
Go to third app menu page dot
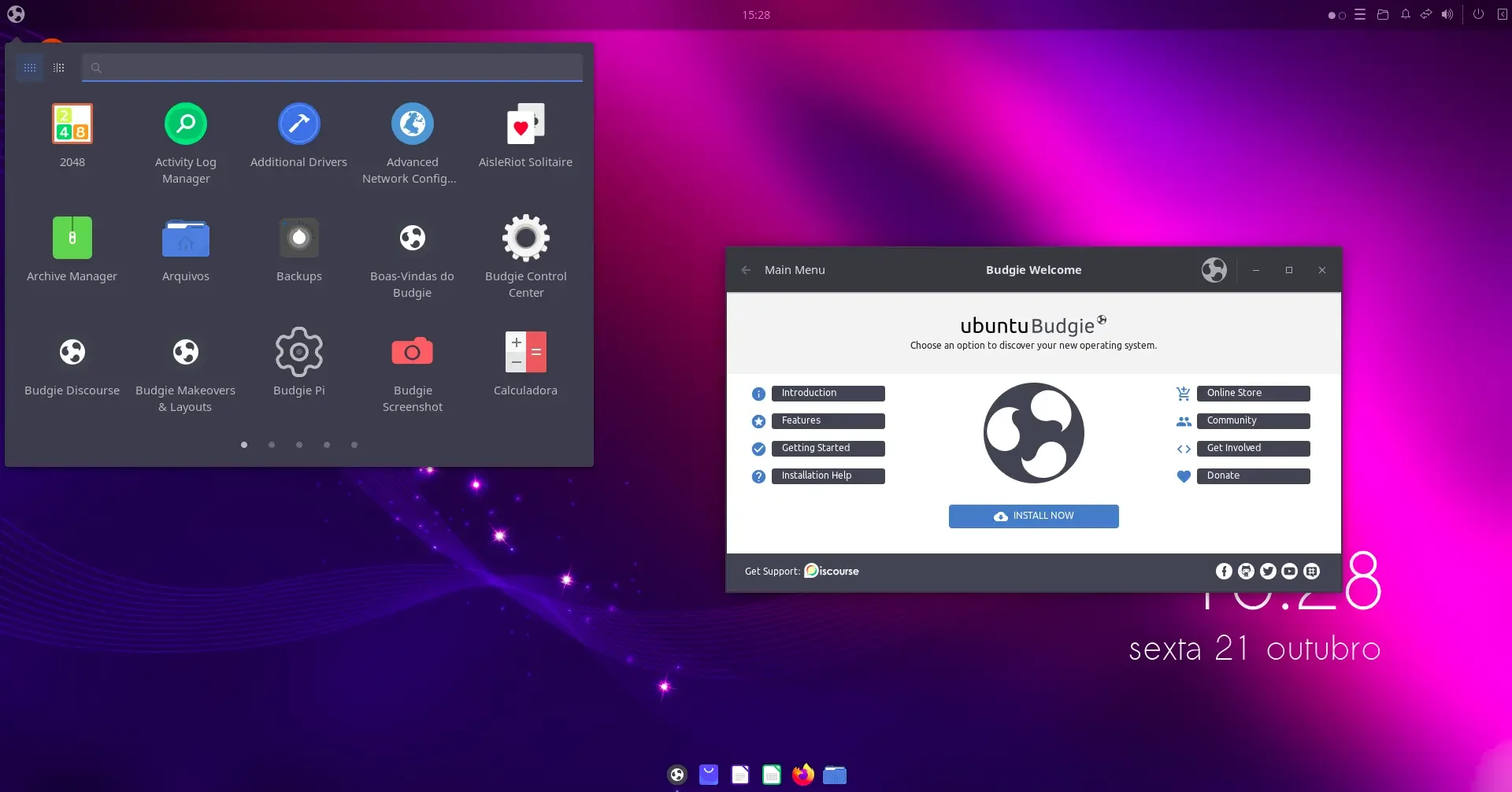point(299,445)
